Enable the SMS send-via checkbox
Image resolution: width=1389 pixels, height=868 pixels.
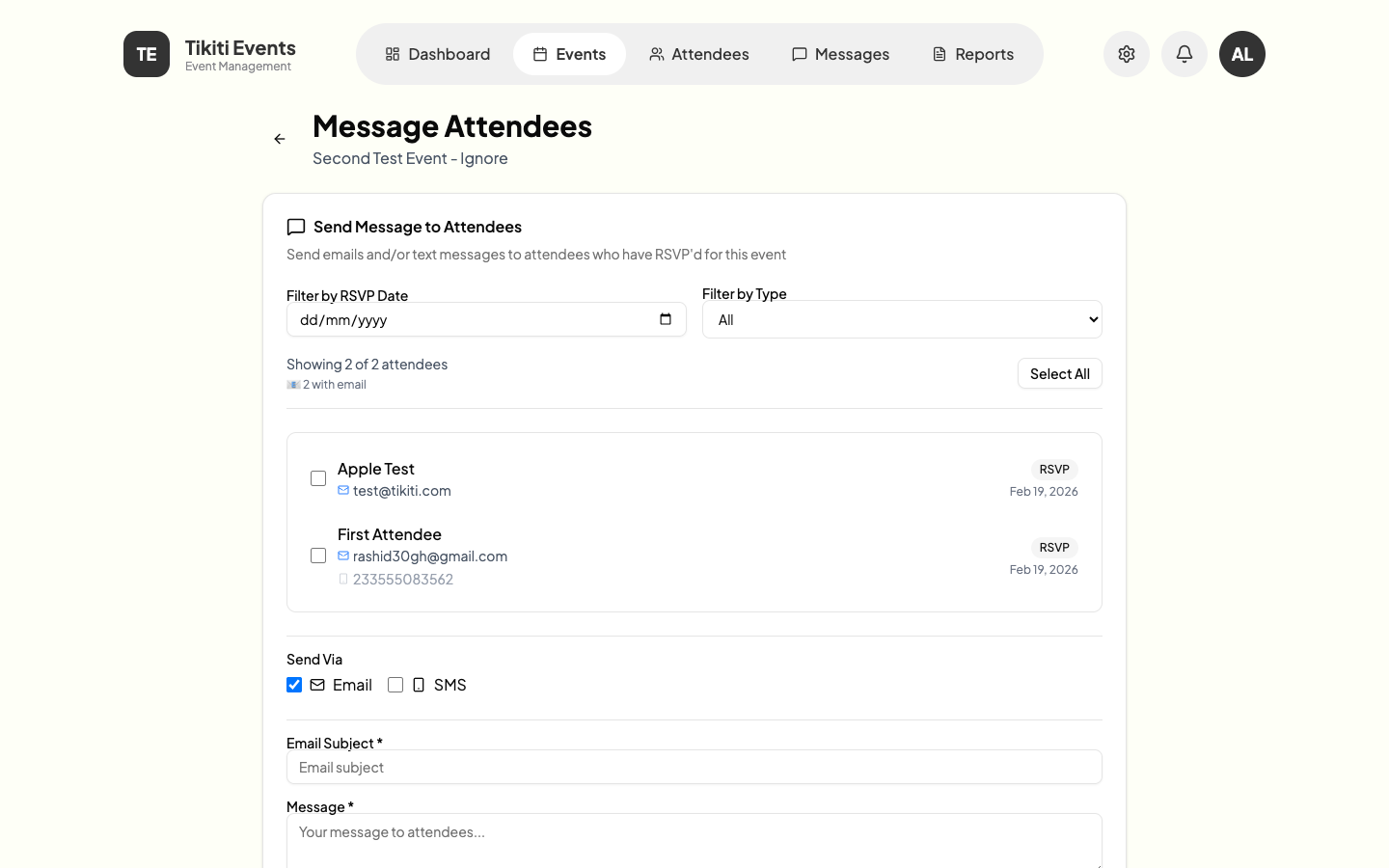[x=395, y=685]
